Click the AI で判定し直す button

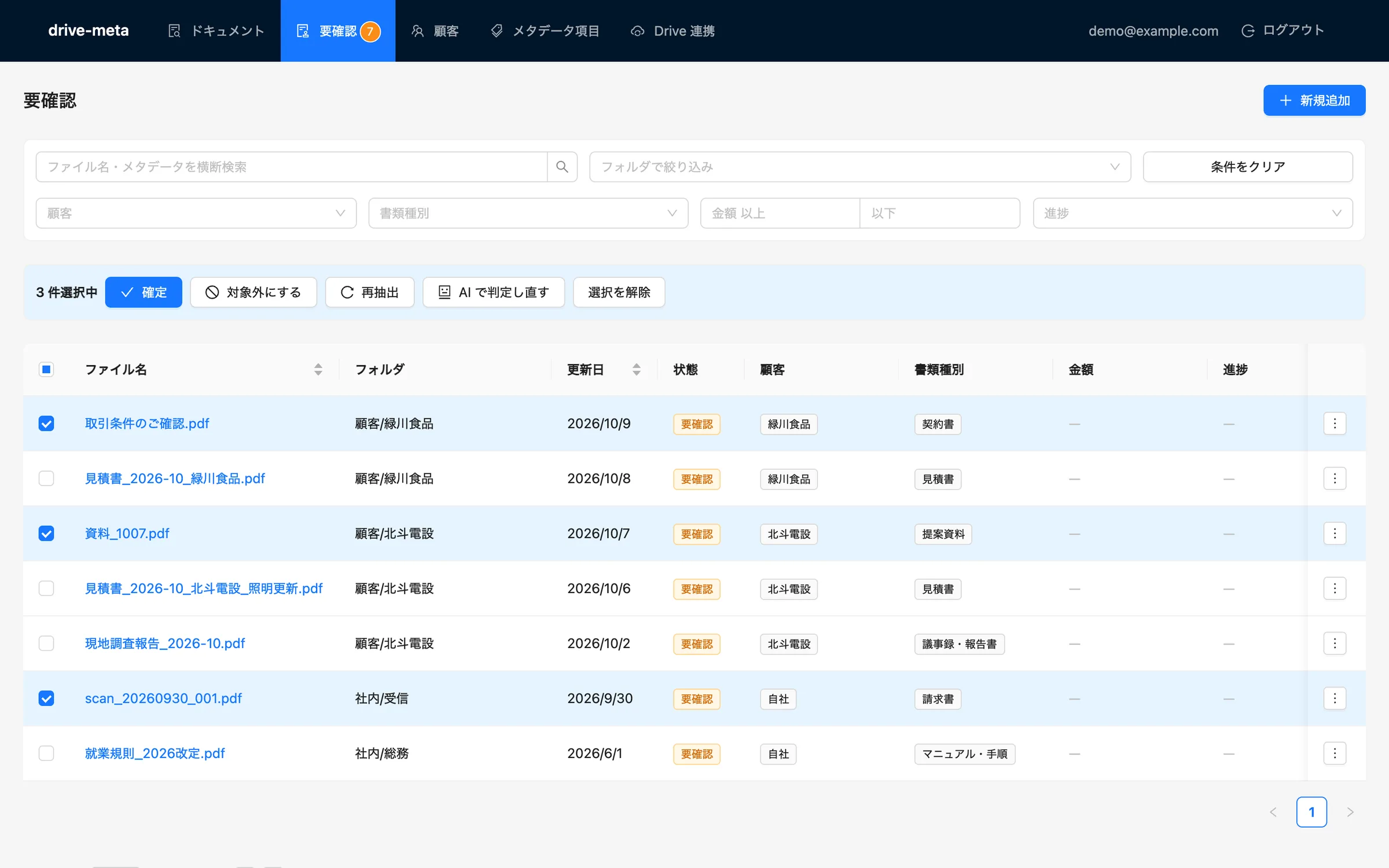[x=494, y=292]
